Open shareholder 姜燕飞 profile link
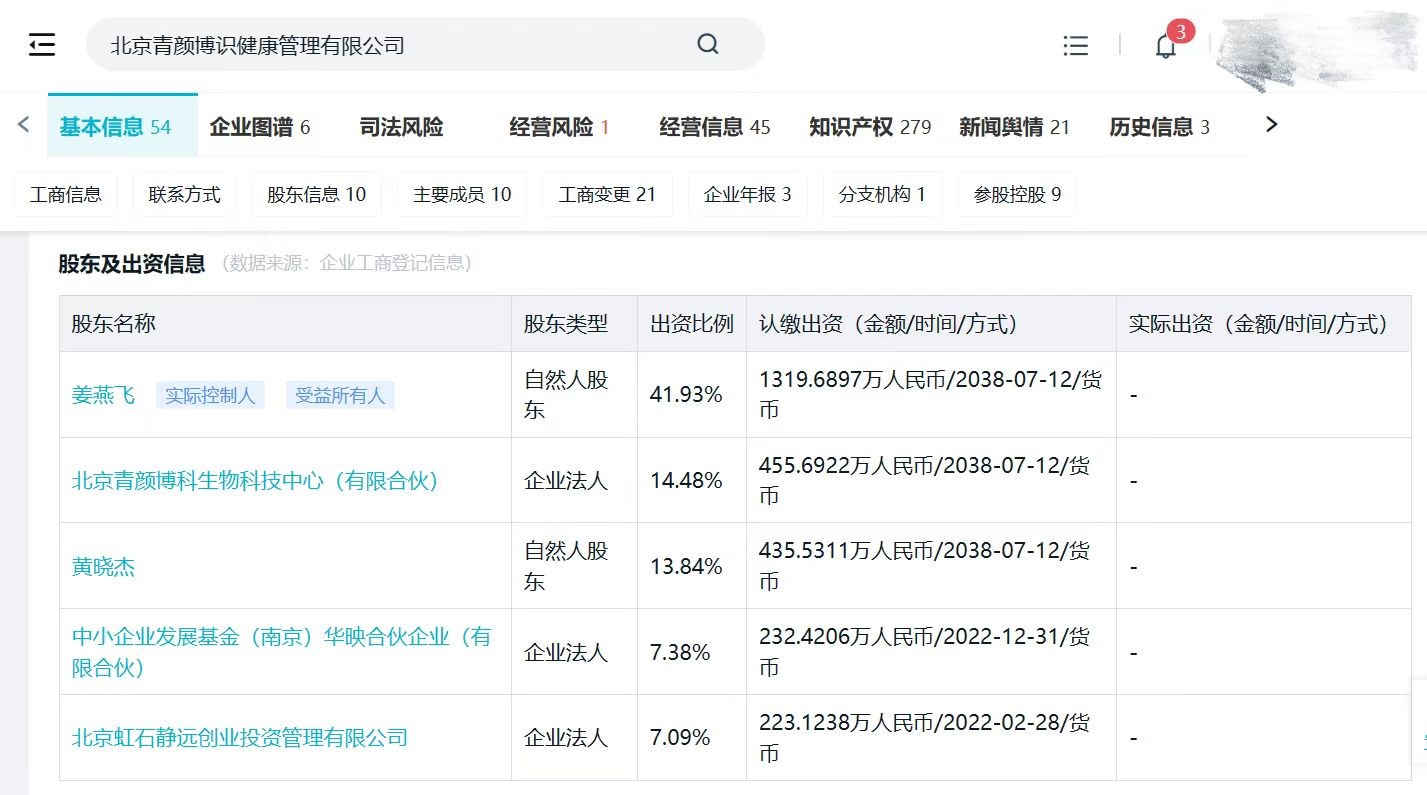 pyautogui.click(x=103, y=395)
